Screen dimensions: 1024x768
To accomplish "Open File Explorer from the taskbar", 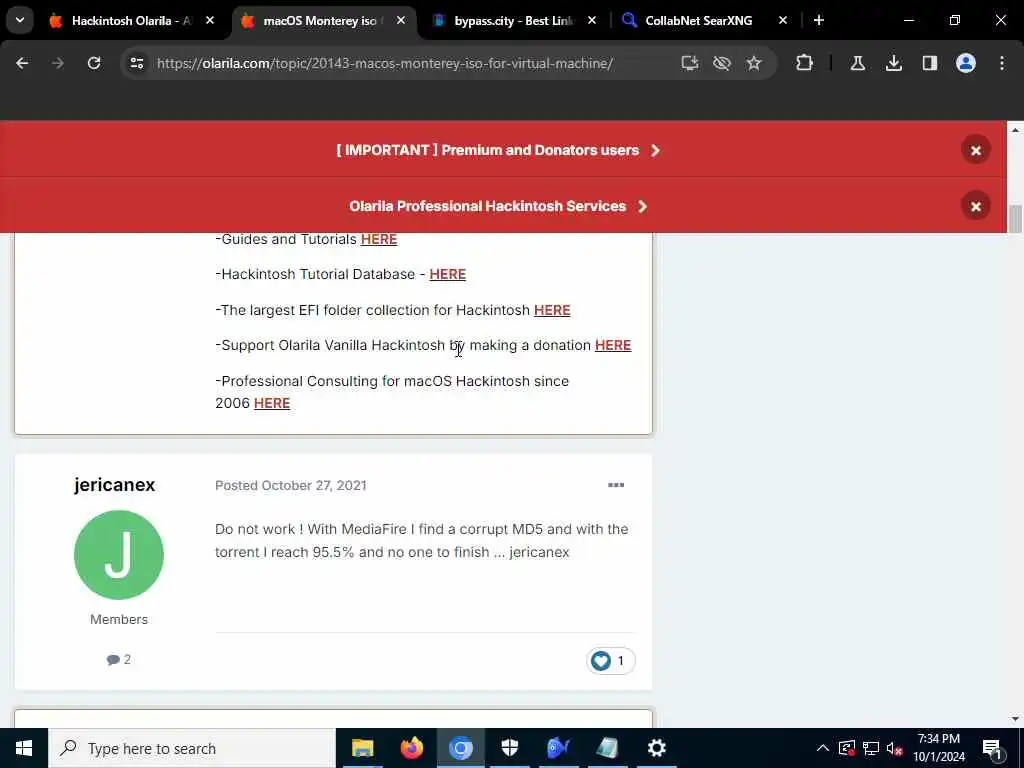I will [362, 748].
